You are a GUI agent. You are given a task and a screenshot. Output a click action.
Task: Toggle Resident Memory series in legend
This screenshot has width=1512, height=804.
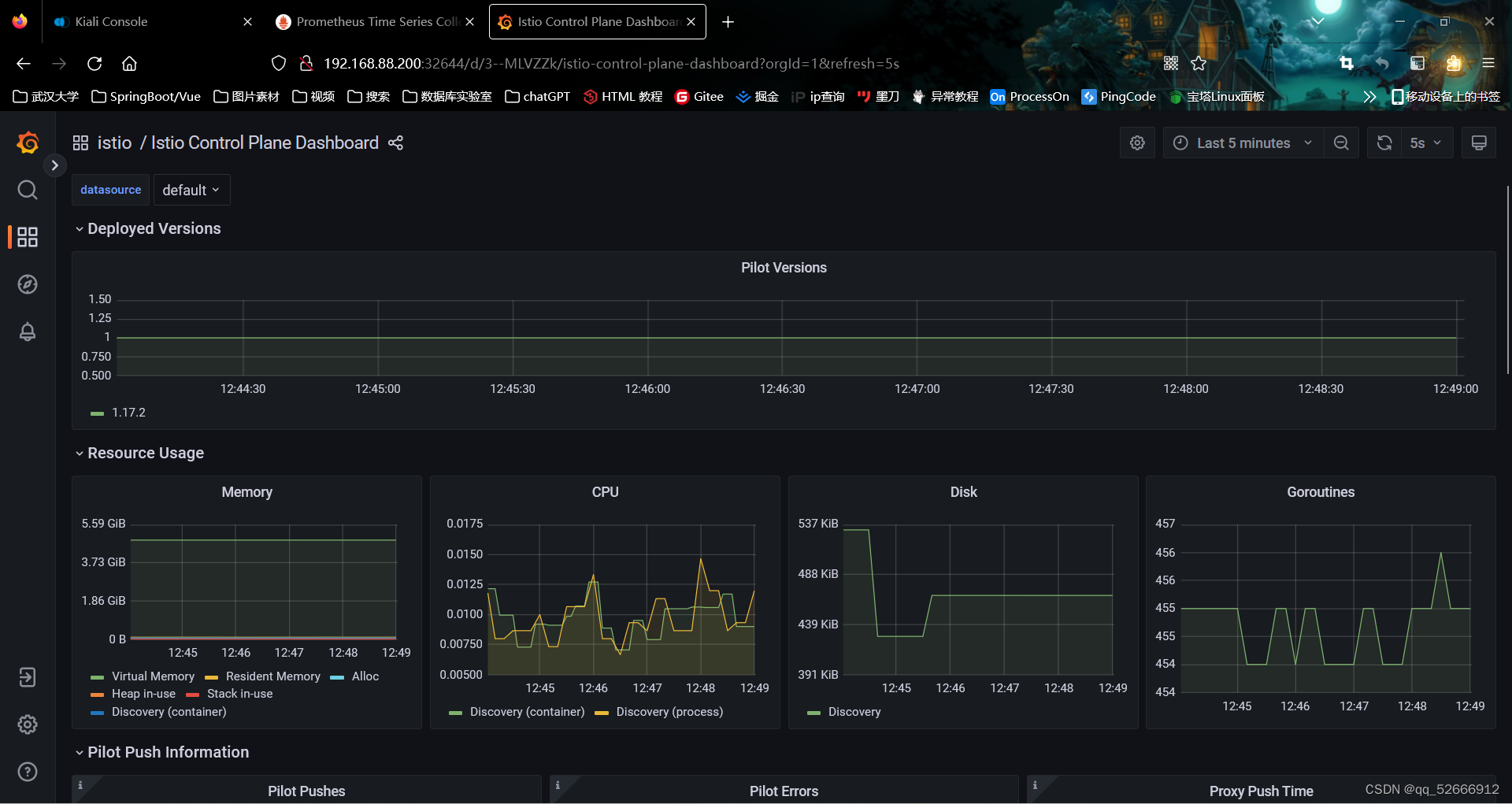[272, 676]
